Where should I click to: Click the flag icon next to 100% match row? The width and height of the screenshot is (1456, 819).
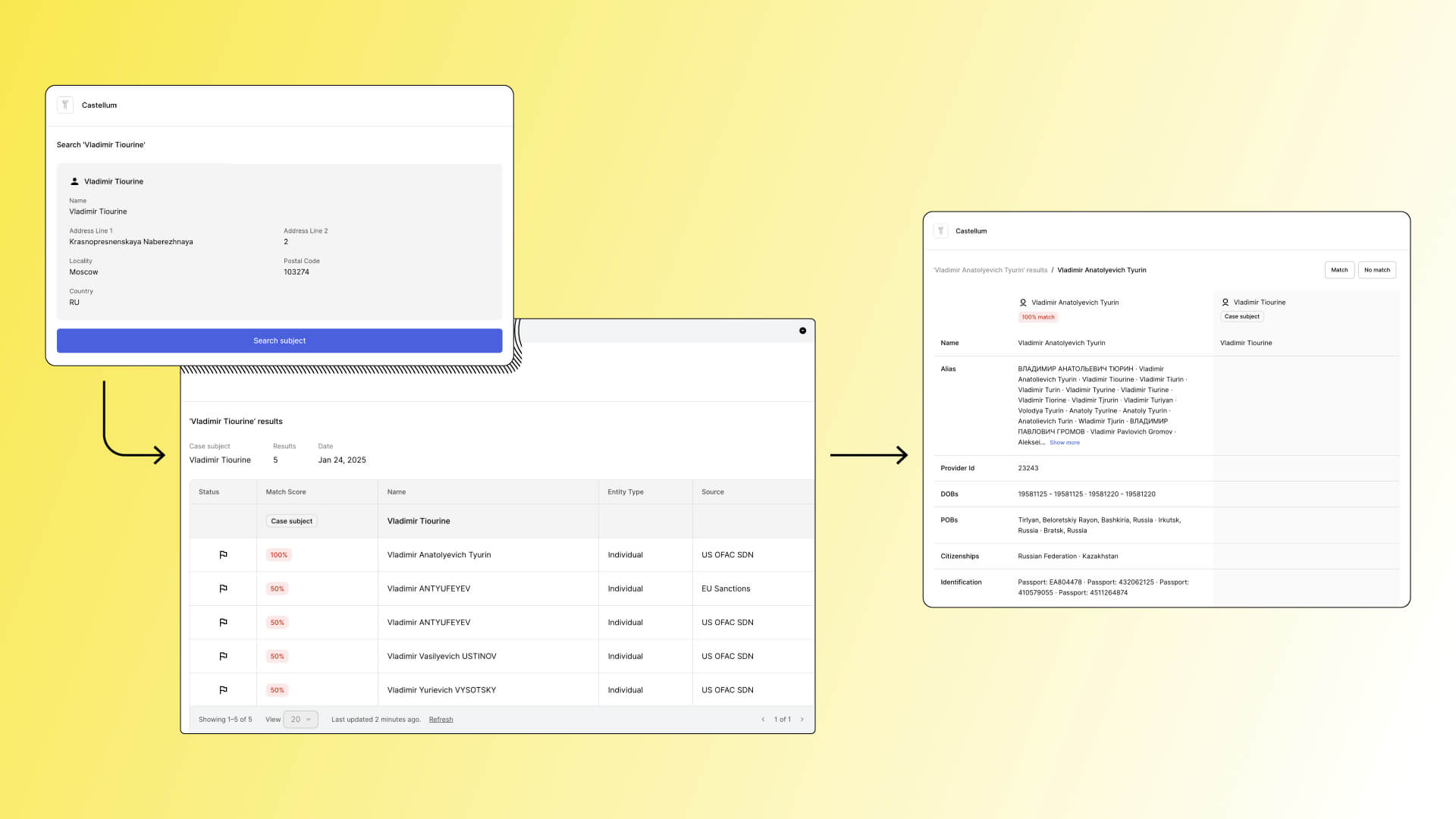[x=222, y=554]
